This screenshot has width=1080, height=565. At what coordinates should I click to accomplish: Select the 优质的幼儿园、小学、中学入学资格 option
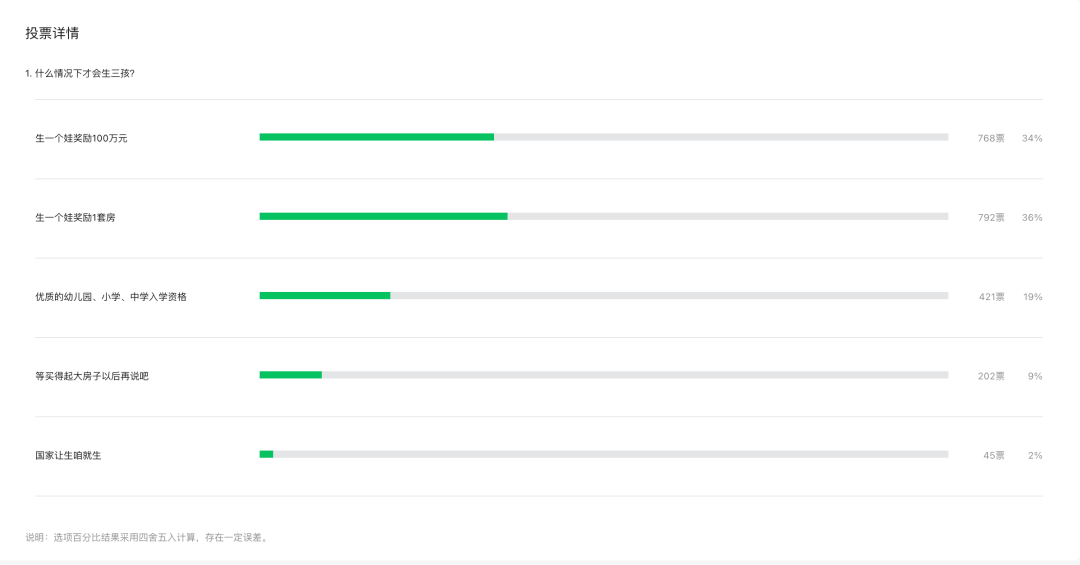pos(111,297)
